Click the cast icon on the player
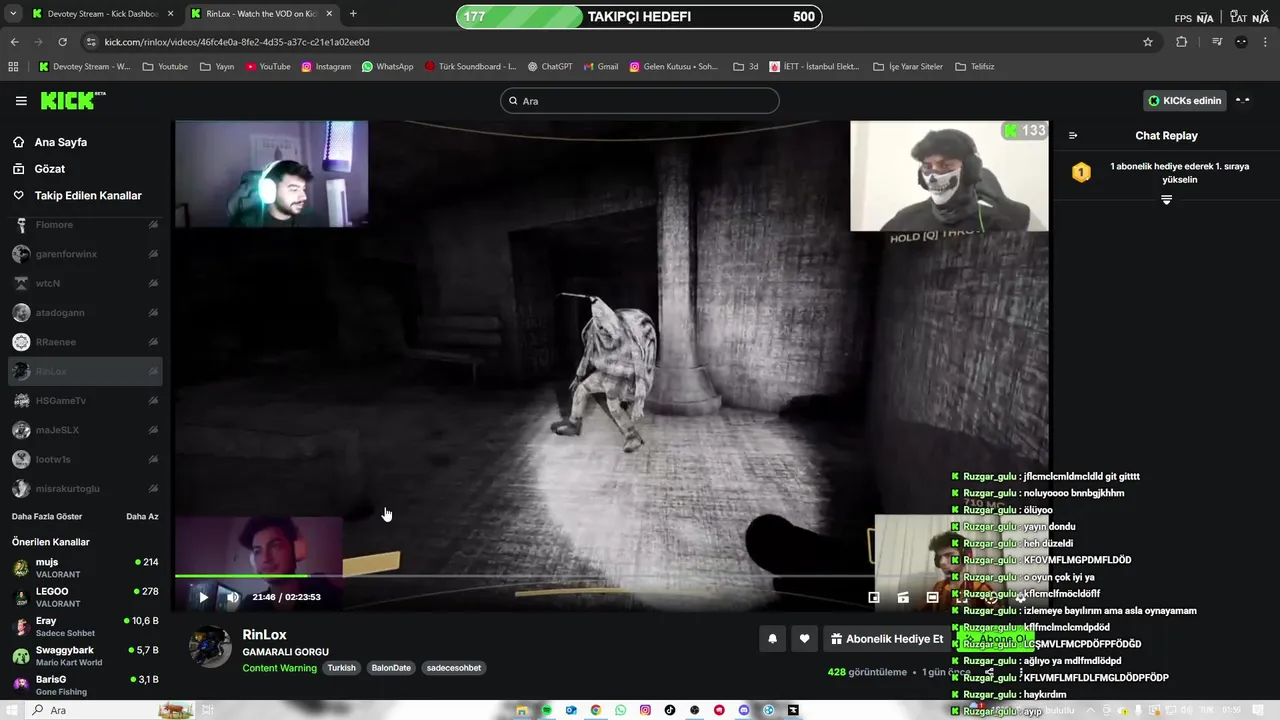 point(903,597)
